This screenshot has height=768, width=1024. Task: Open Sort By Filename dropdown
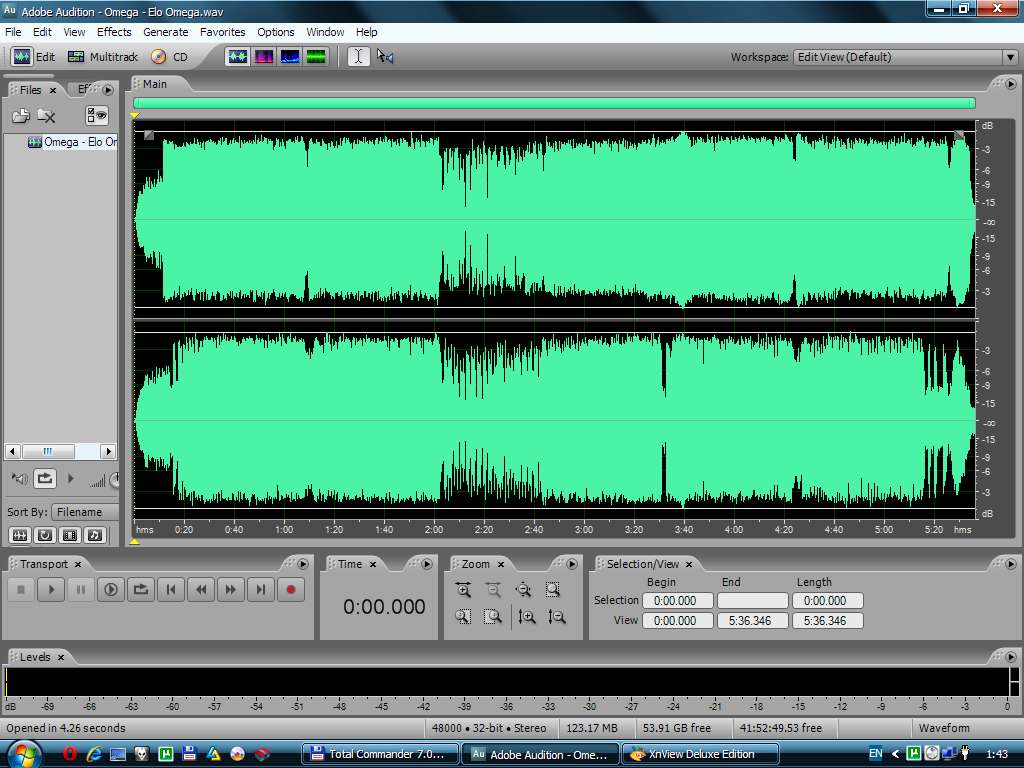tap(85, 512)
